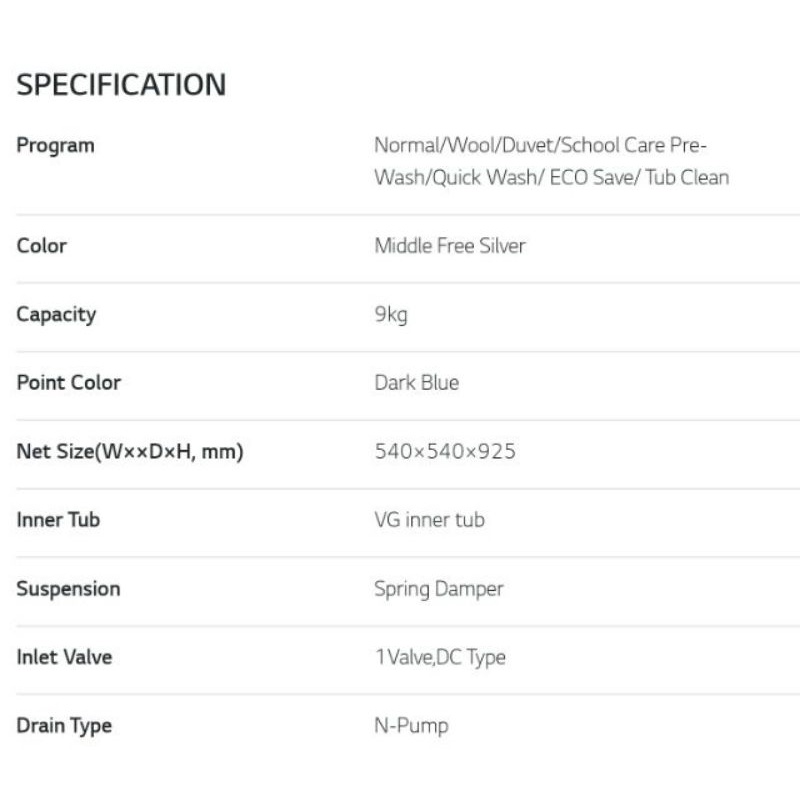Viewport: 800px width, 800px height.
Task: Select the Drain Type label
Action: point(64,725)
